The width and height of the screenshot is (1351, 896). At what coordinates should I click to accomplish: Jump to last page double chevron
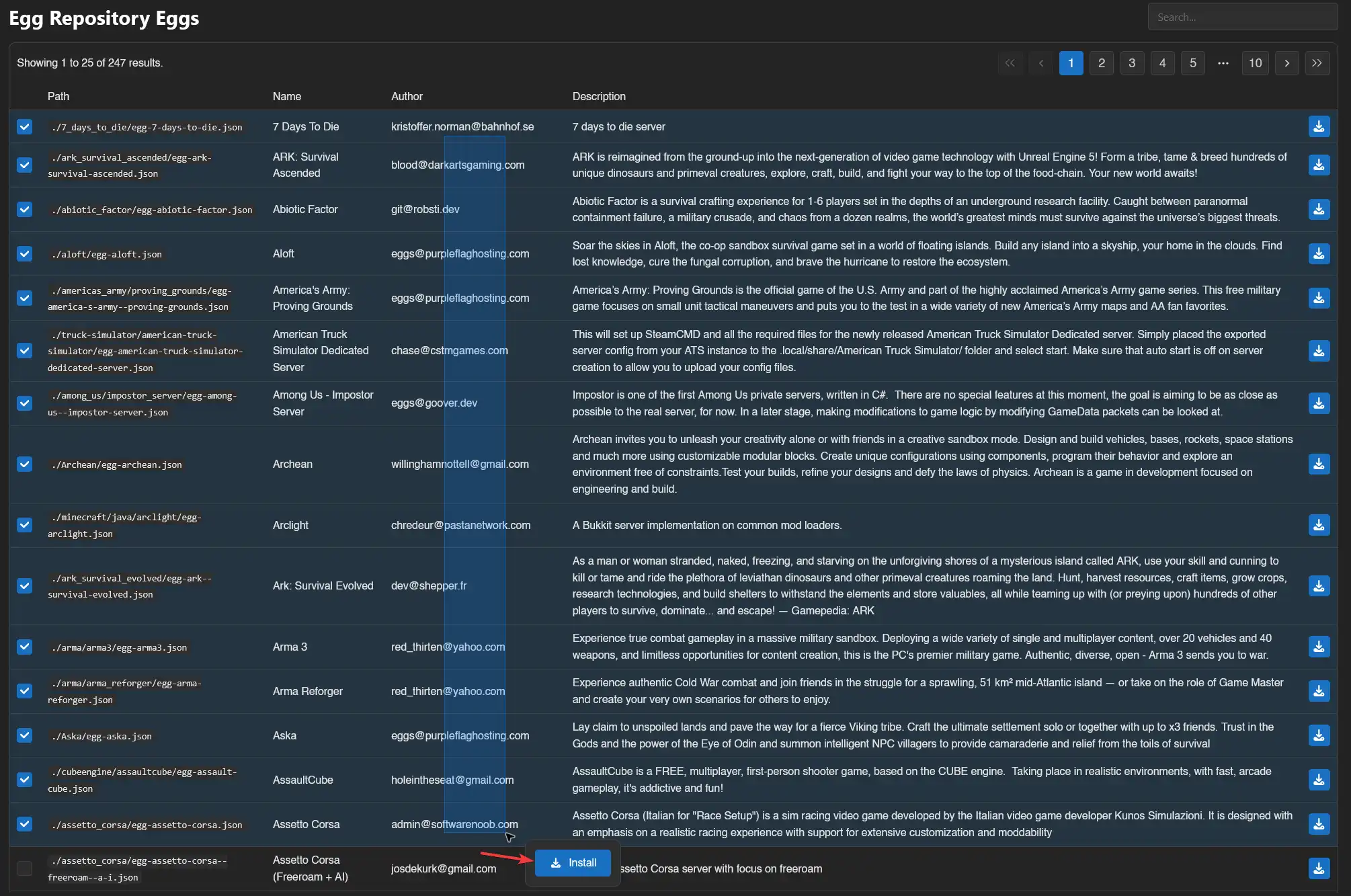click(1317, 63)
